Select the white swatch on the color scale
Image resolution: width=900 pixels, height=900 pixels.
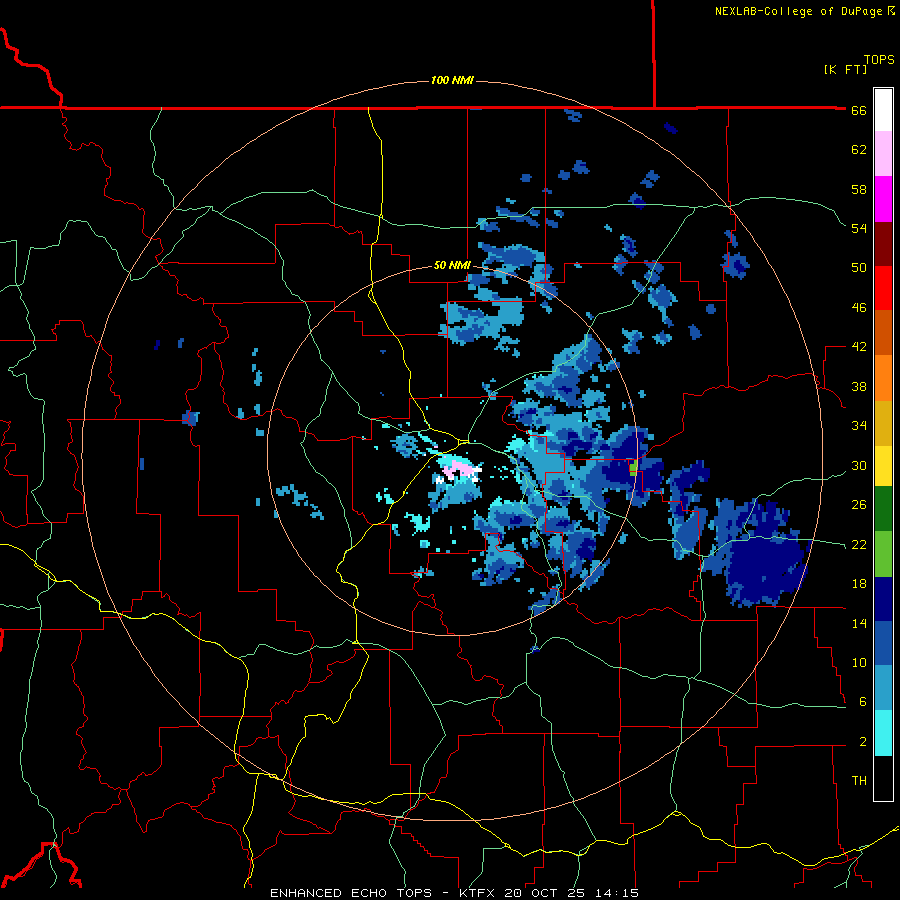pos(883,110)
